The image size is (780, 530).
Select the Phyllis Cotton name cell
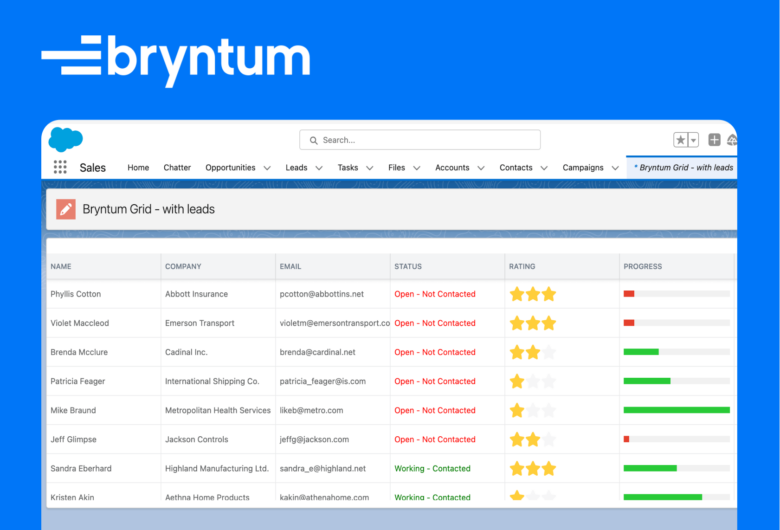click(103, 294)
